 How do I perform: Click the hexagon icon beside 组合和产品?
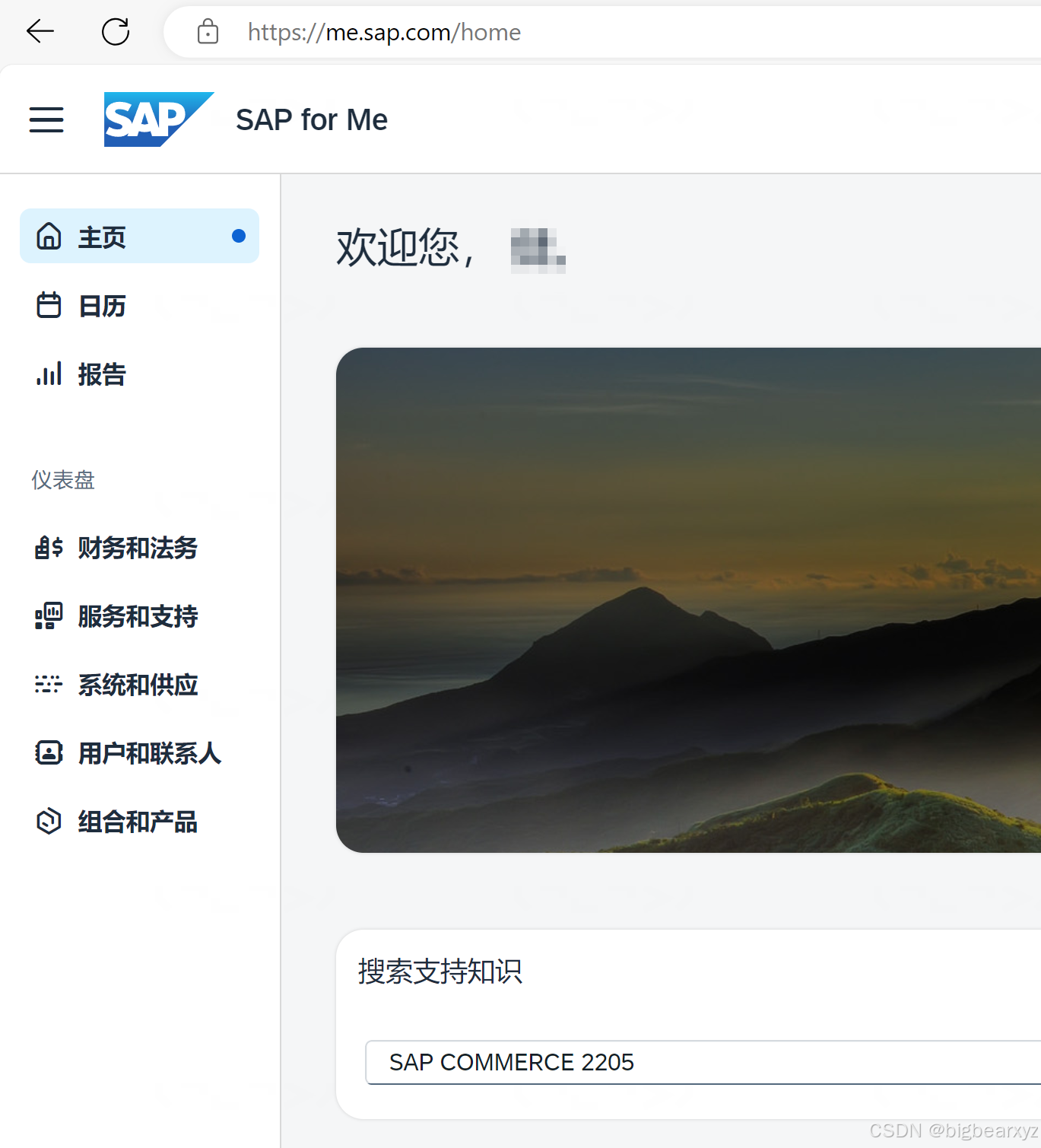49,821
